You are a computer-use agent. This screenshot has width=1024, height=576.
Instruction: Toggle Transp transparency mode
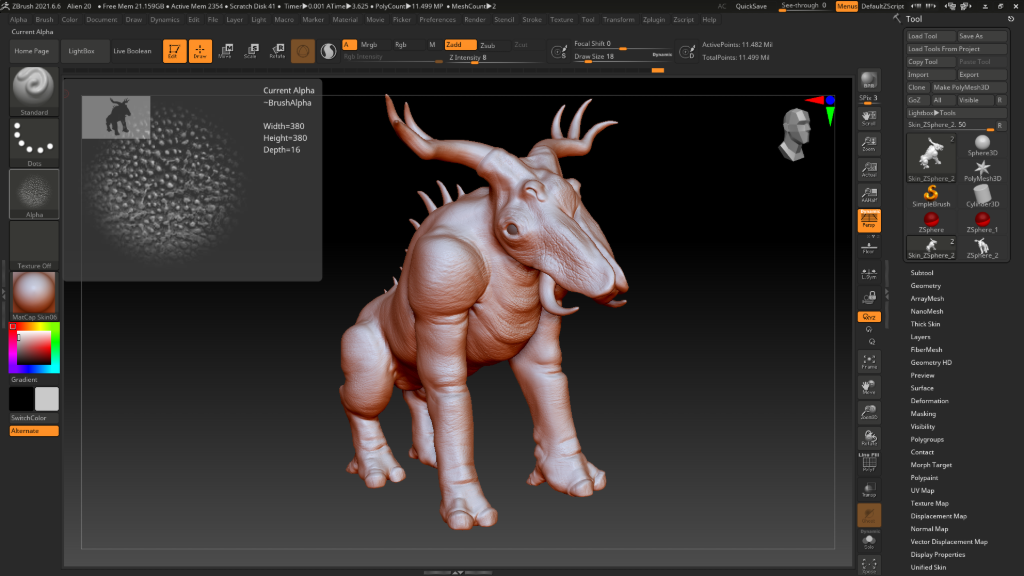[869, 489]
